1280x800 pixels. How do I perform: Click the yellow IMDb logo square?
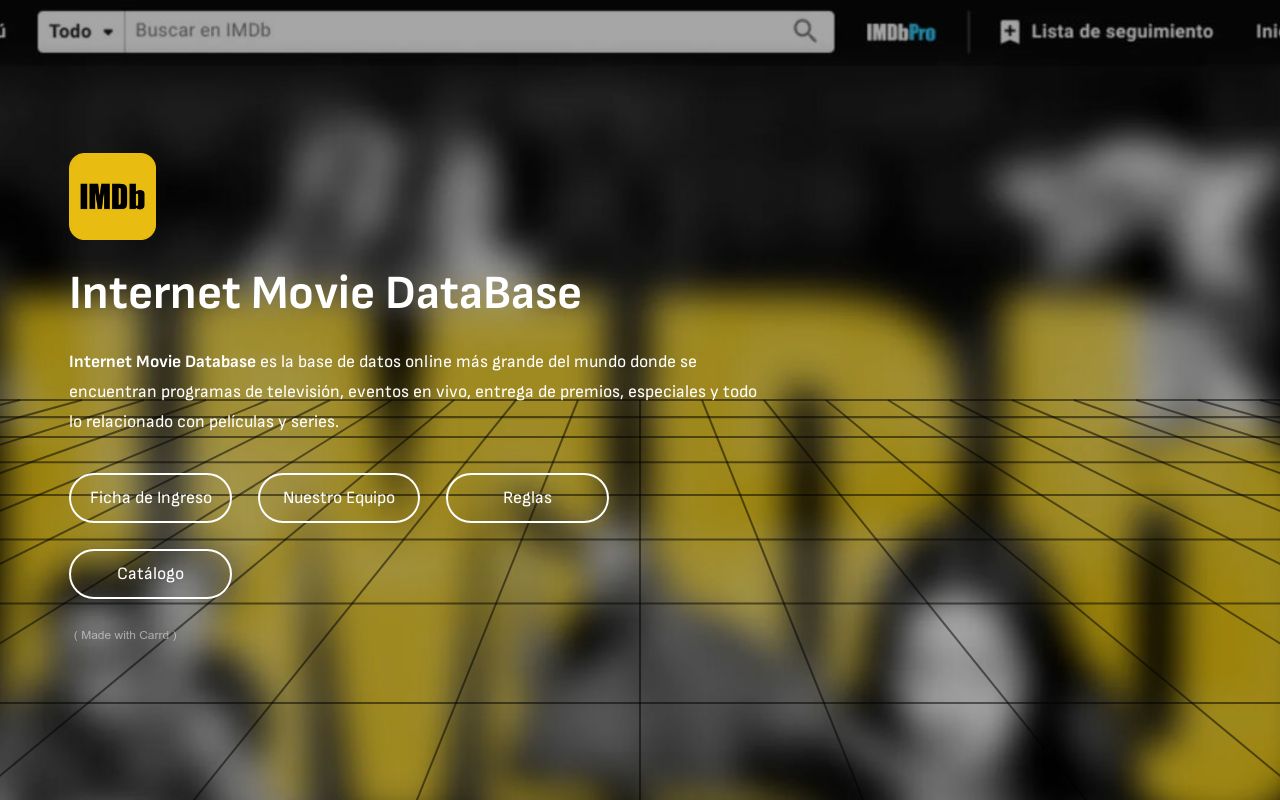pos(112,196)
